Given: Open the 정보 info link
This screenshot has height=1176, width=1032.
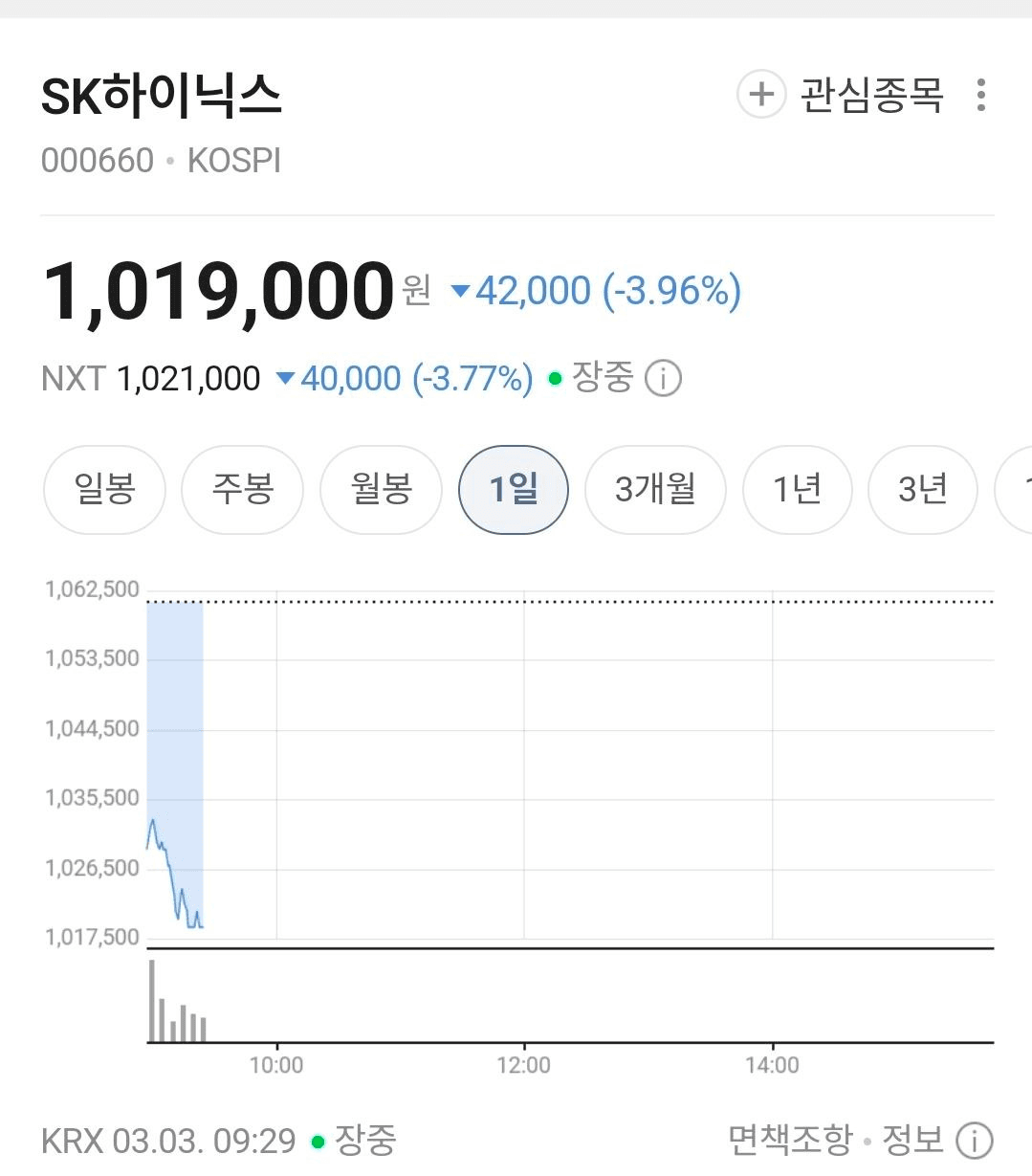Looking at the screenshot, I should pos(912,1141).
